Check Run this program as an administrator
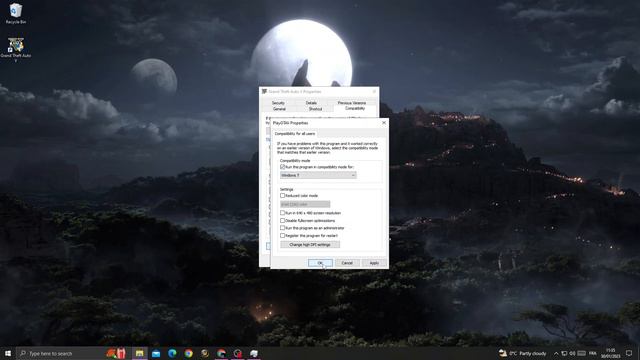The image size is (640, 360). (x=282, y=228)
